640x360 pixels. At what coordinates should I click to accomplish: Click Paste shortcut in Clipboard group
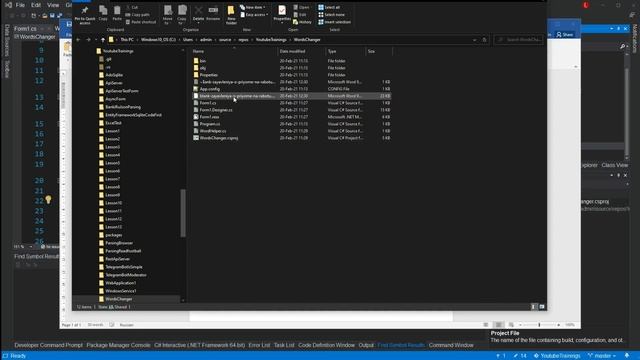tap(141, 22)
